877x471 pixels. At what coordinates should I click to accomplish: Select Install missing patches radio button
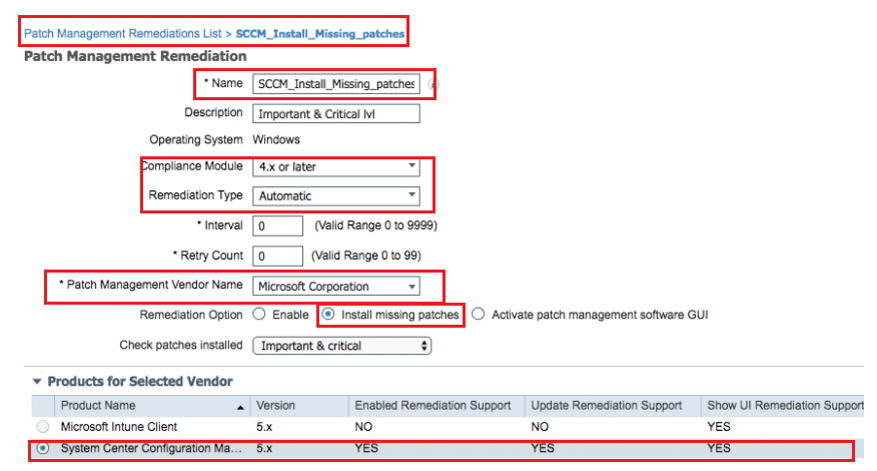tap(328, 314)
